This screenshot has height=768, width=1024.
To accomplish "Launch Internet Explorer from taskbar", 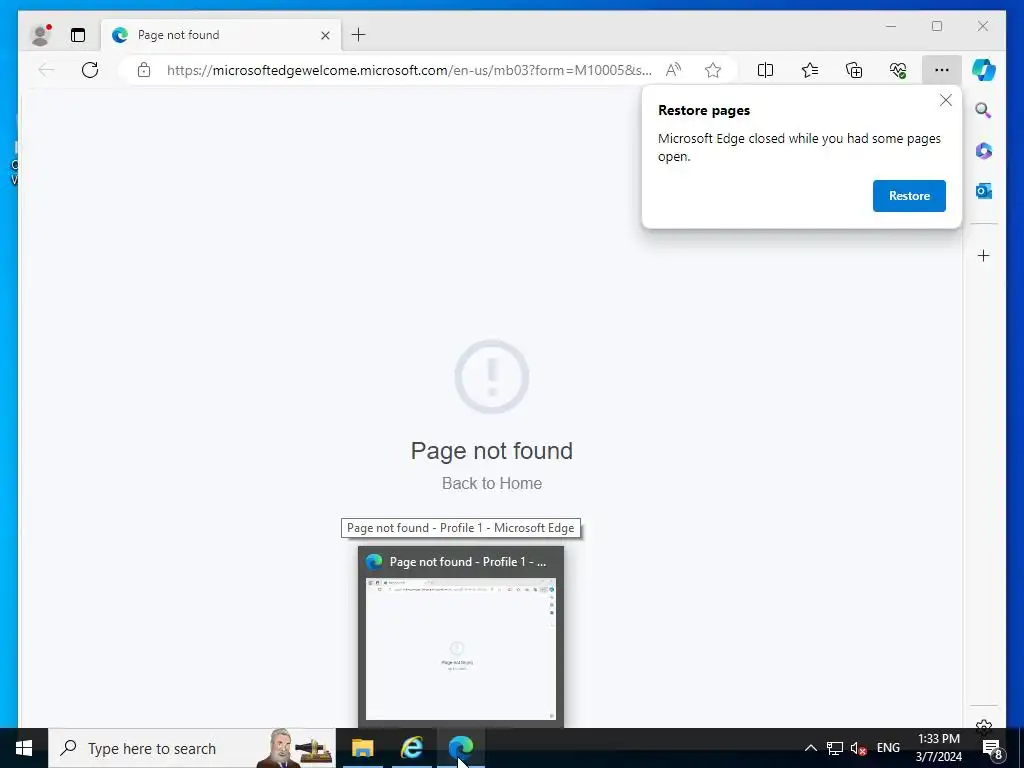I will (x=411, y=748).
